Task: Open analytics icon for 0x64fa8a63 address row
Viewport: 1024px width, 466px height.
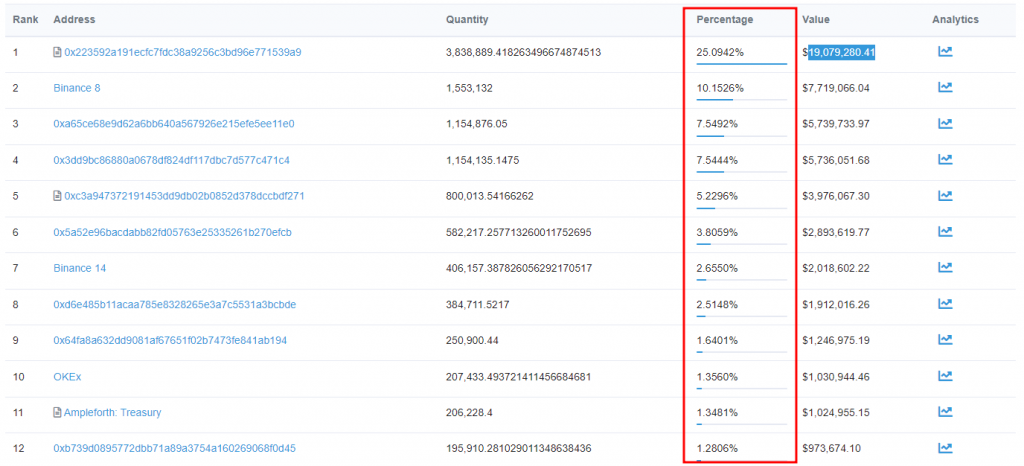Action: (x=945, y=340)
